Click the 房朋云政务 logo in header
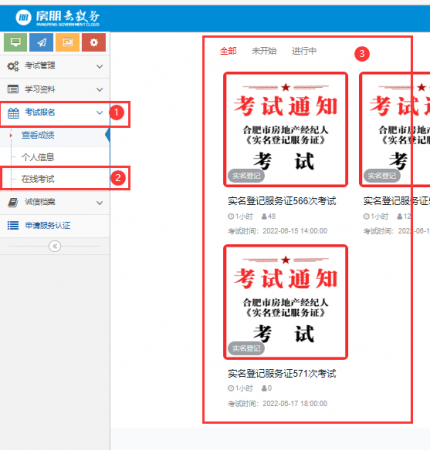 tap(58, 17)
